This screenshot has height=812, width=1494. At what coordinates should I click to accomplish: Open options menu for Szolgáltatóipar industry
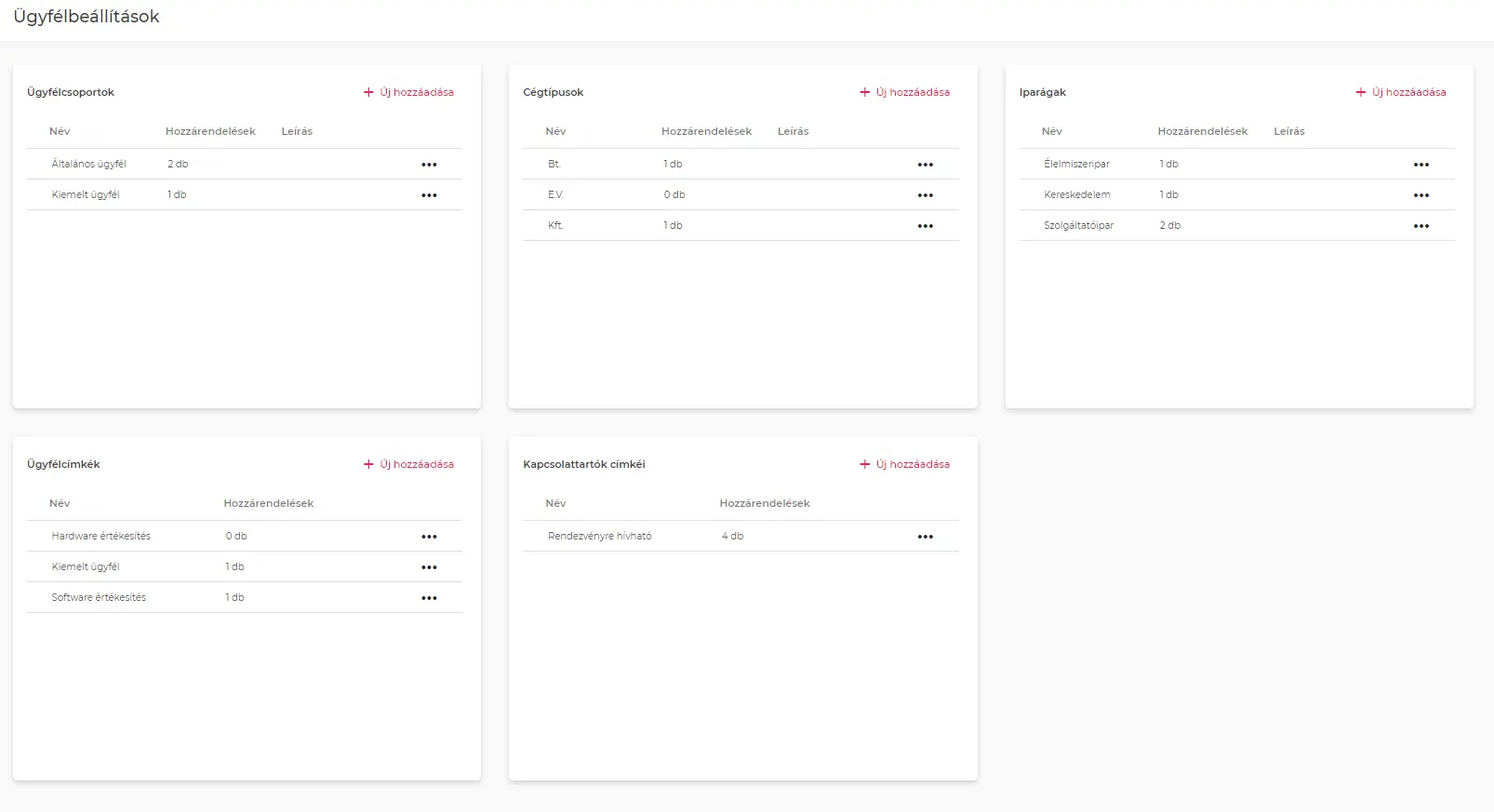pos(1421,226)
